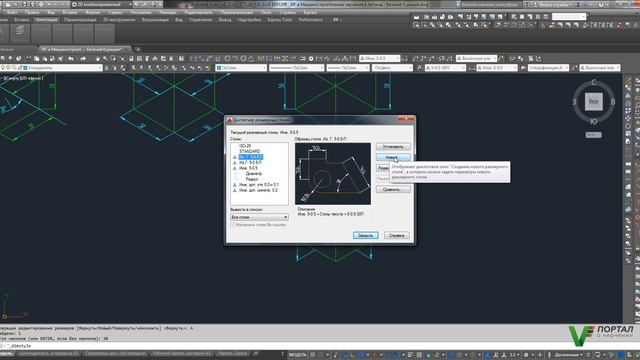Click the Координаты layer color swatch
The image size is (640, 360).
pyautogui.click(x=25, y=68)
